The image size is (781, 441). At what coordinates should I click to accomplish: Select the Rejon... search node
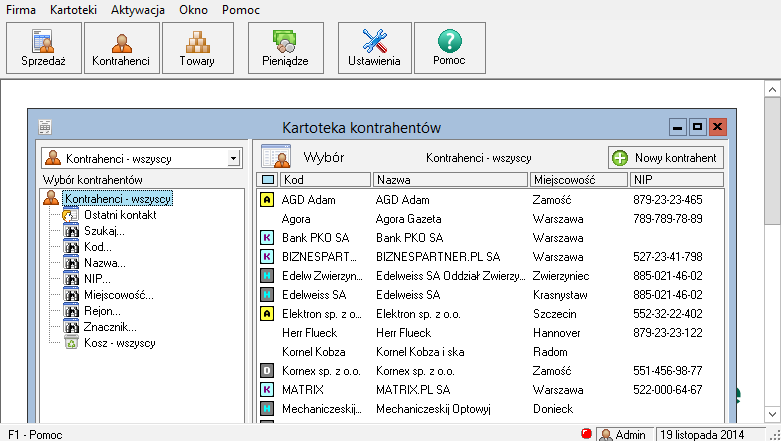102,311
